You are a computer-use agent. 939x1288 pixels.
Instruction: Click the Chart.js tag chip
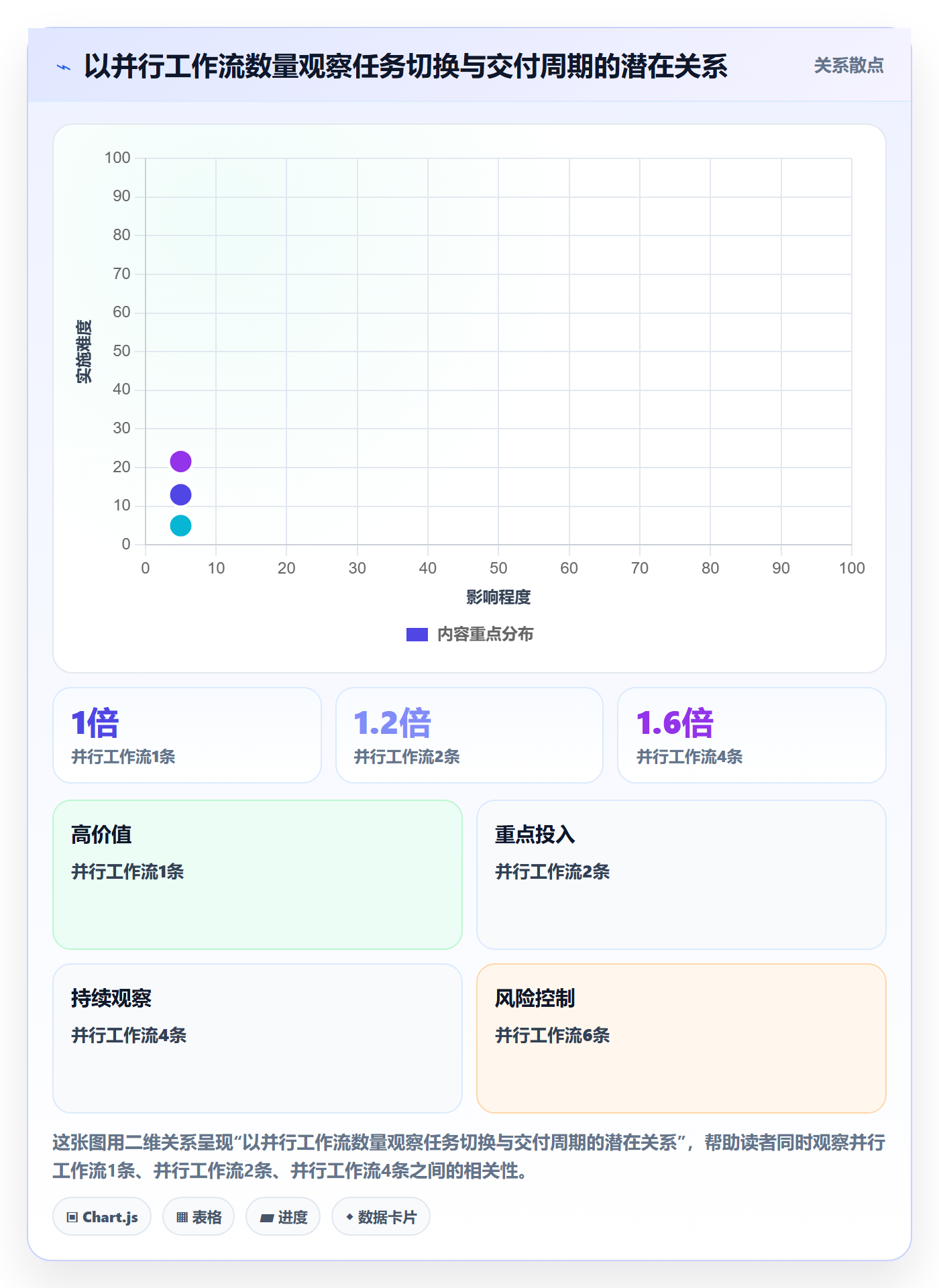click(102, 1217)
